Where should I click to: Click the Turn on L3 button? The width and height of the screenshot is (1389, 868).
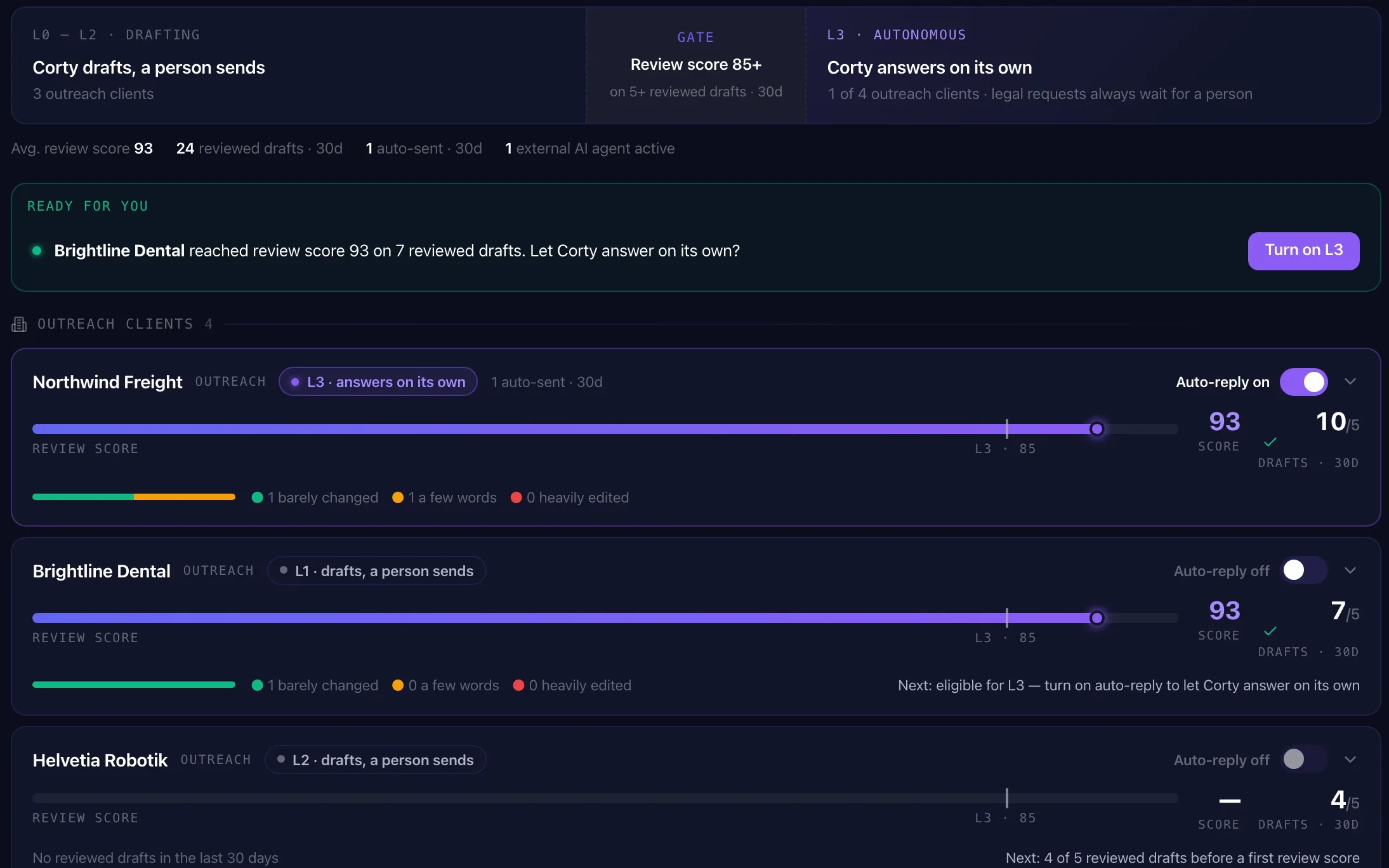pyautogui.click(x=1303, y=251)
